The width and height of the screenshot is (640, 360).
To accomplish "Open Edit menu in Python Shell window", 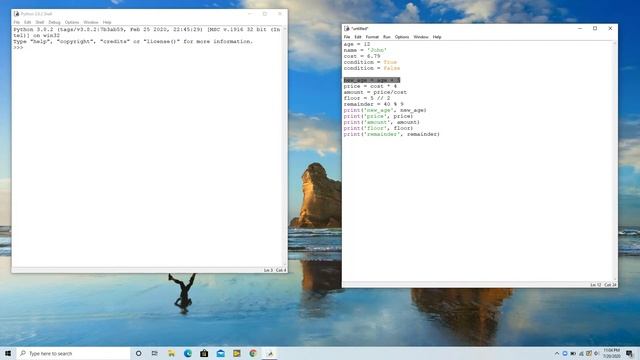I will tap(27, 22).
